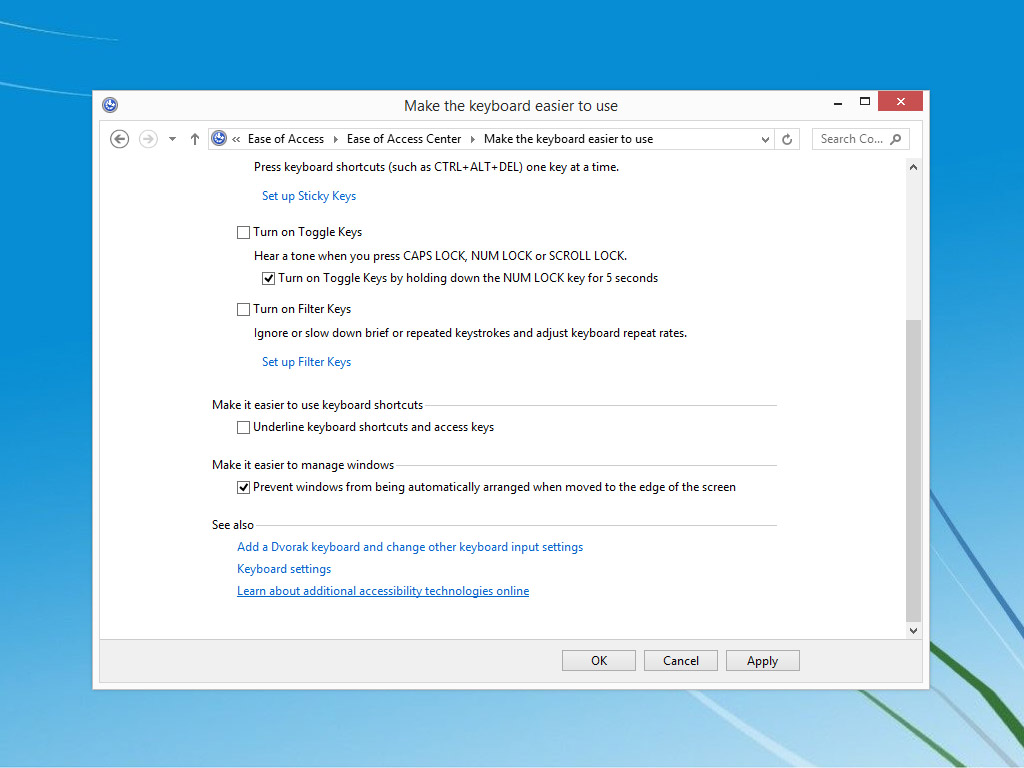Click the window title bar Ease of Access icon
This screenshot has width=1024, height=768.
click(x=110, y=105)
